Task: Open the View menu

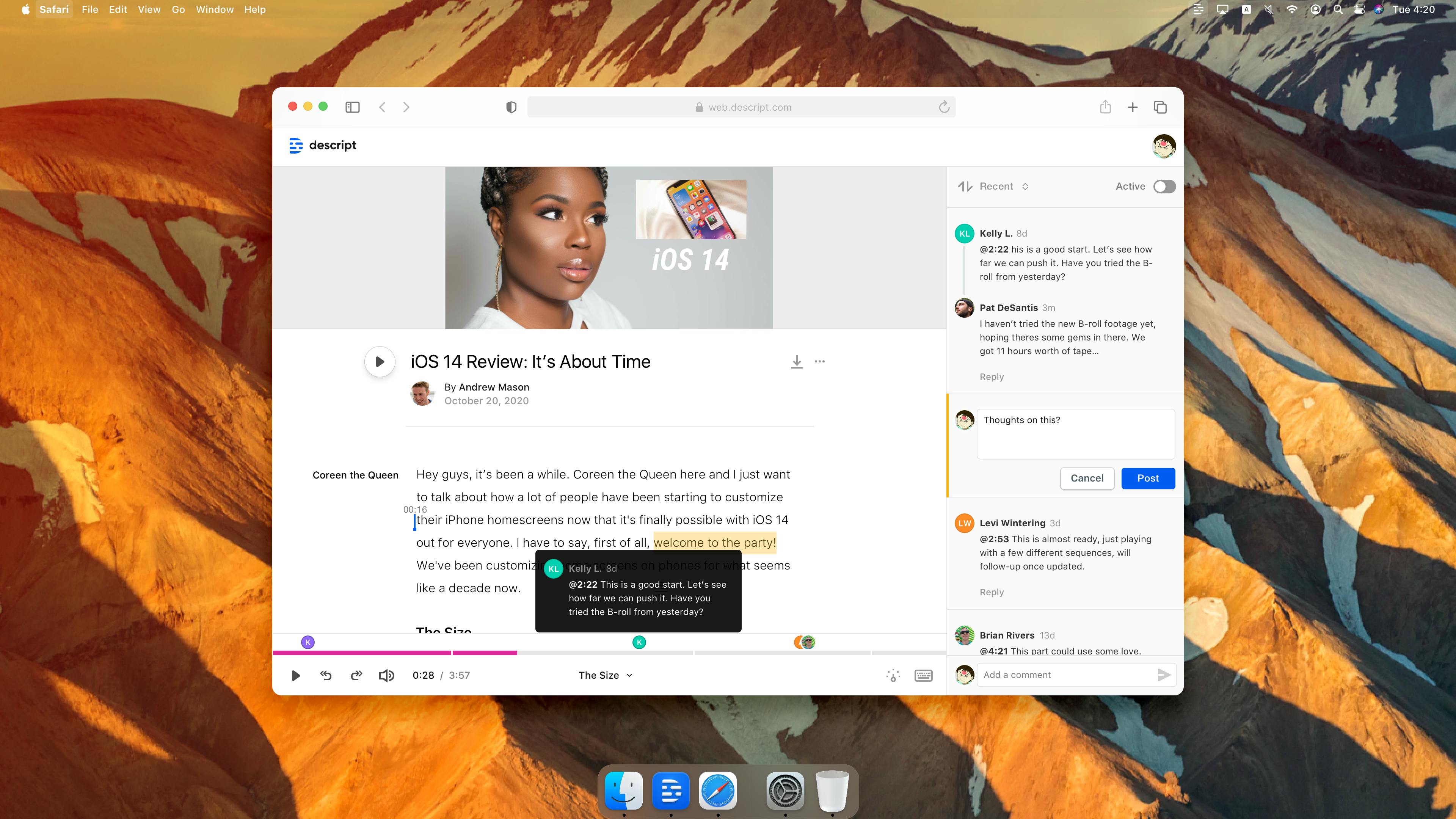Action: [149, 9]
